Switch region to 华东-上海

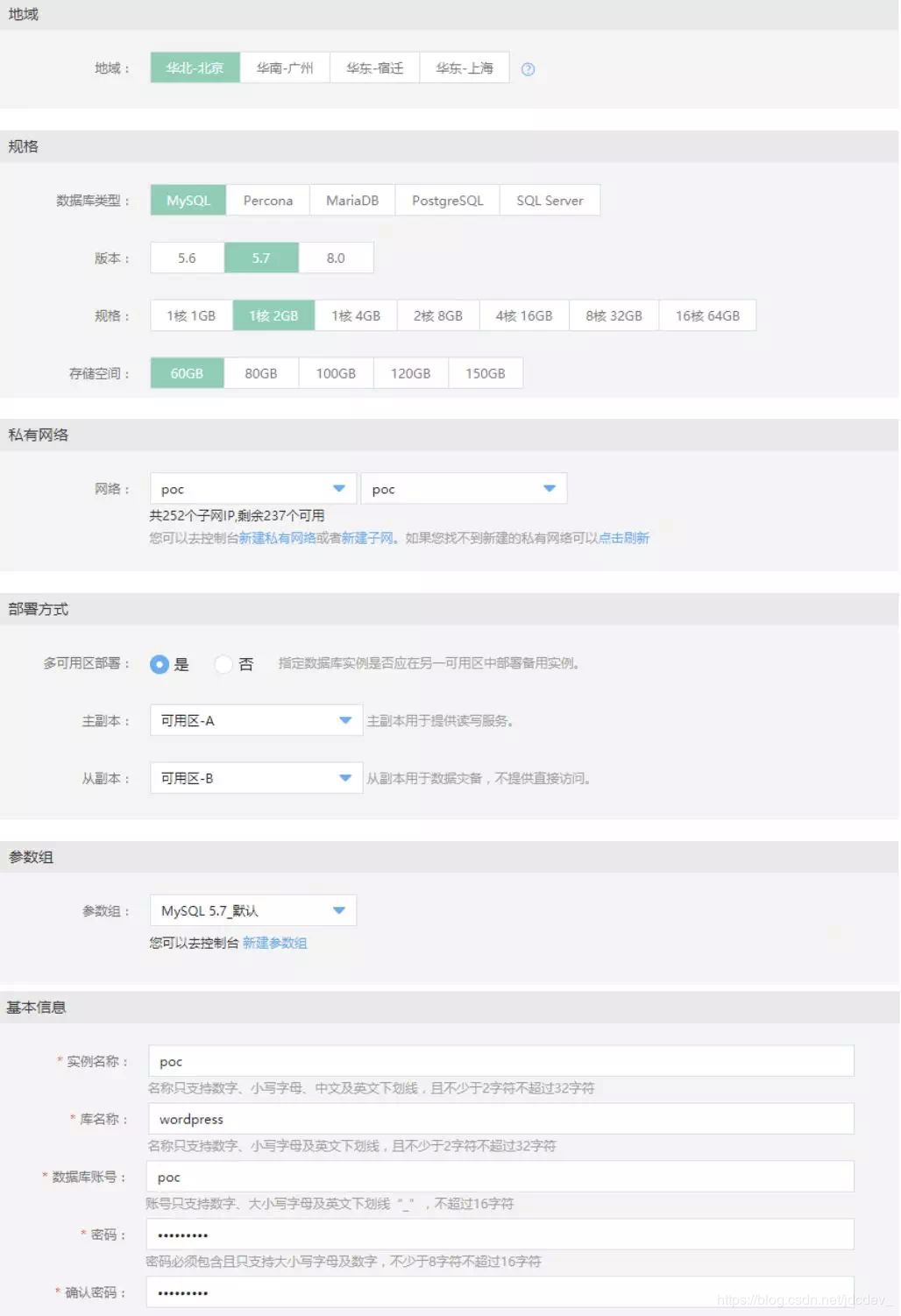(465, 67)
